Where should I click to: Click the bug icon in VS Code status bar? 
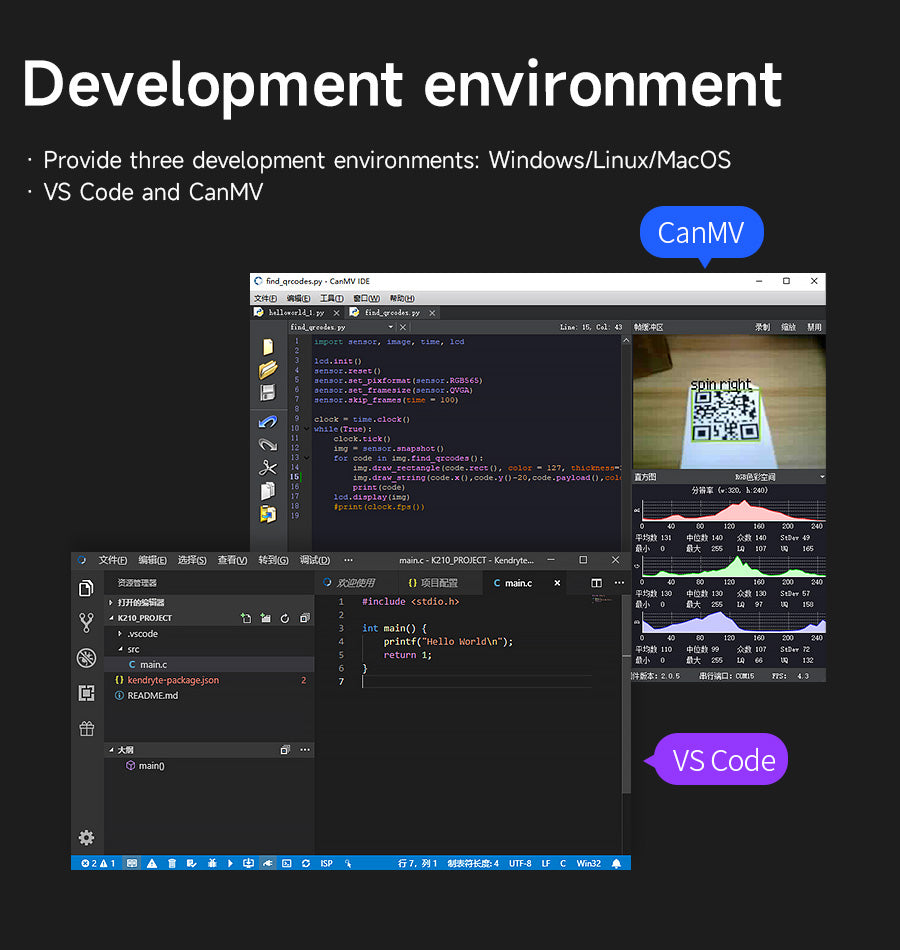[x=212, y=863]
